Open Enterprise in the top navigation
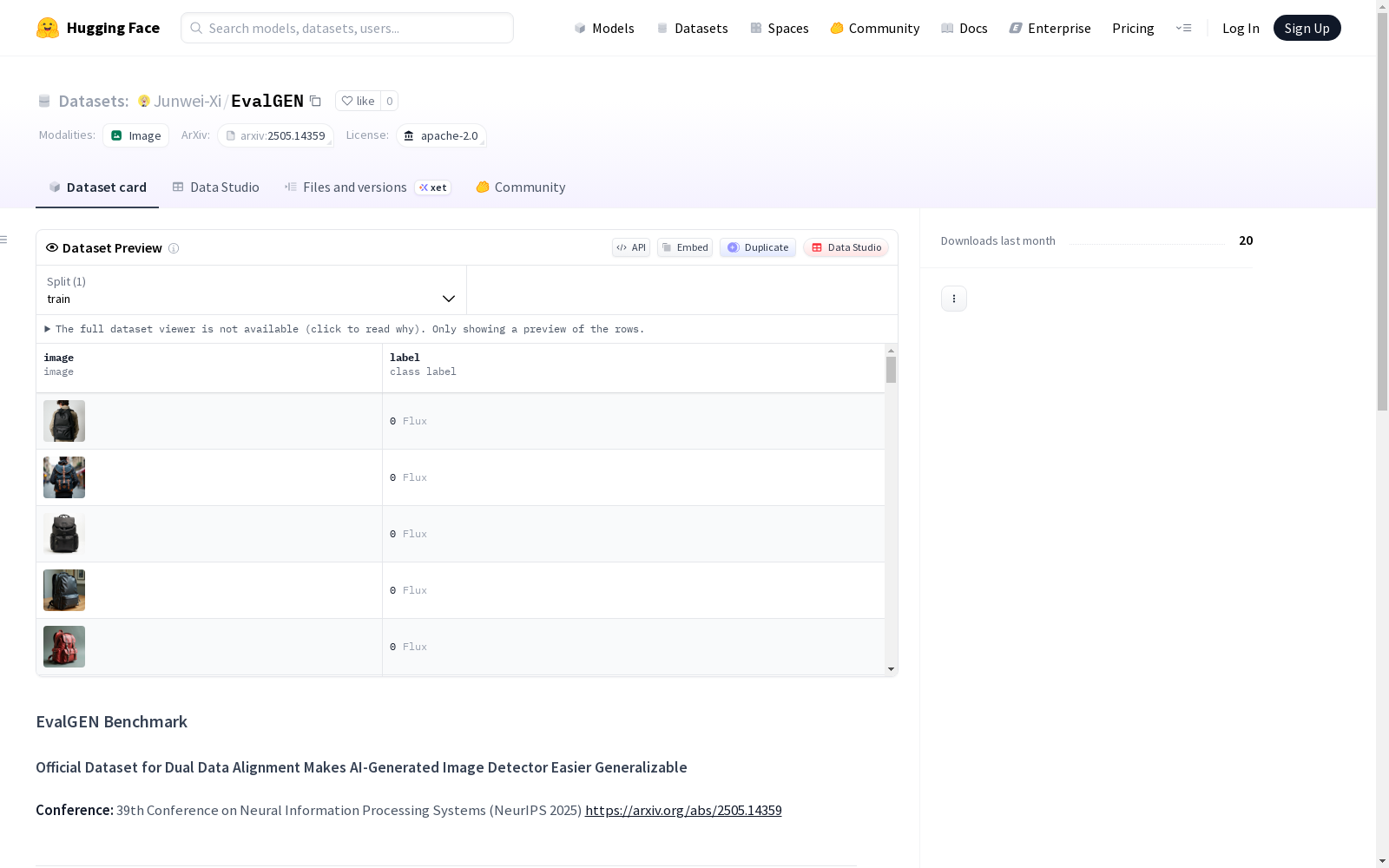This screenshot has width=1389, height=868. tap(1050, 28)
